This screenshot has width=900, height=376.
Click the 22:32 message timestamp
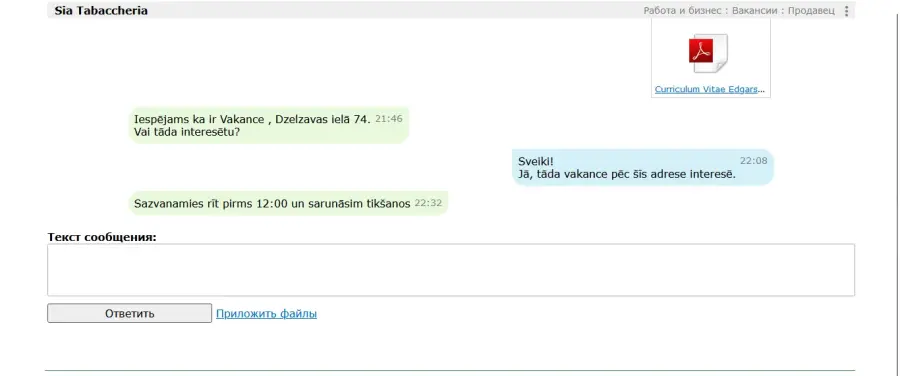[428, 203]
